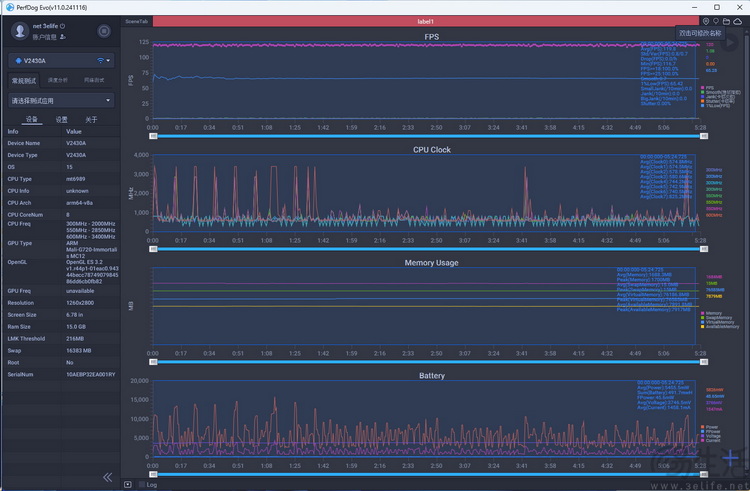Switch to the 常规测试 tab
The image size is (750, 491).
click(24, 80)
